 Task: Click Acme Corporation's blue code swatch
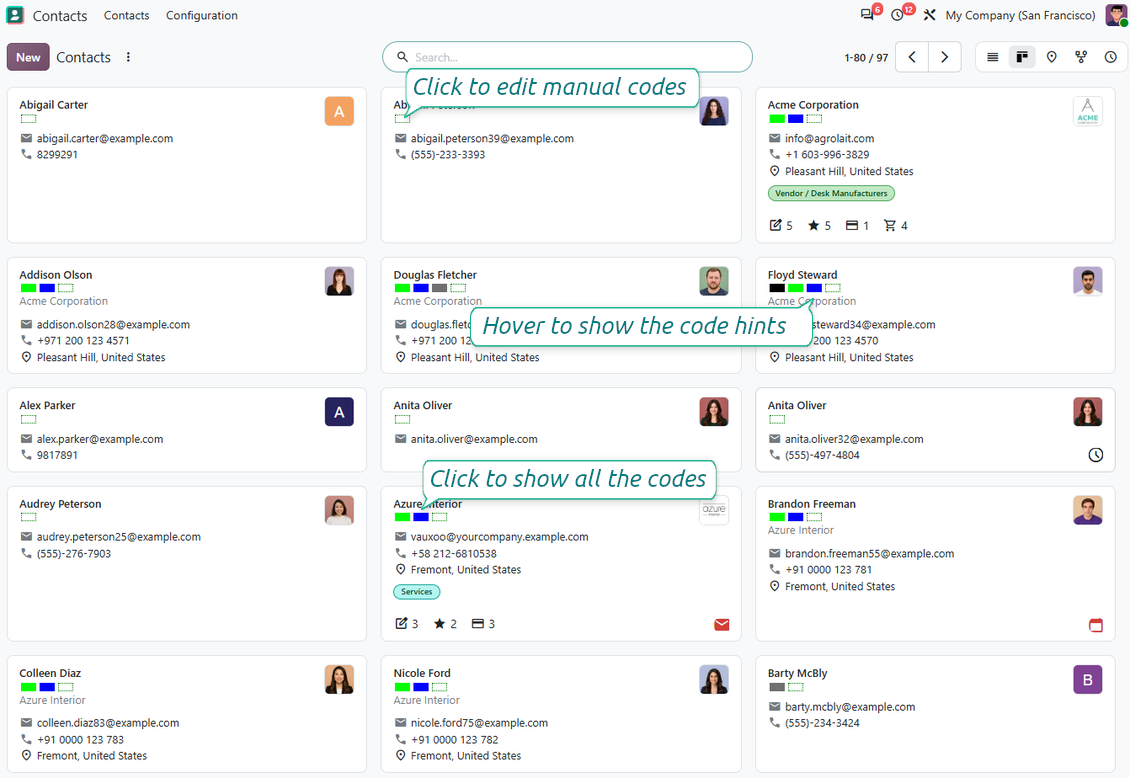point(796,119)
